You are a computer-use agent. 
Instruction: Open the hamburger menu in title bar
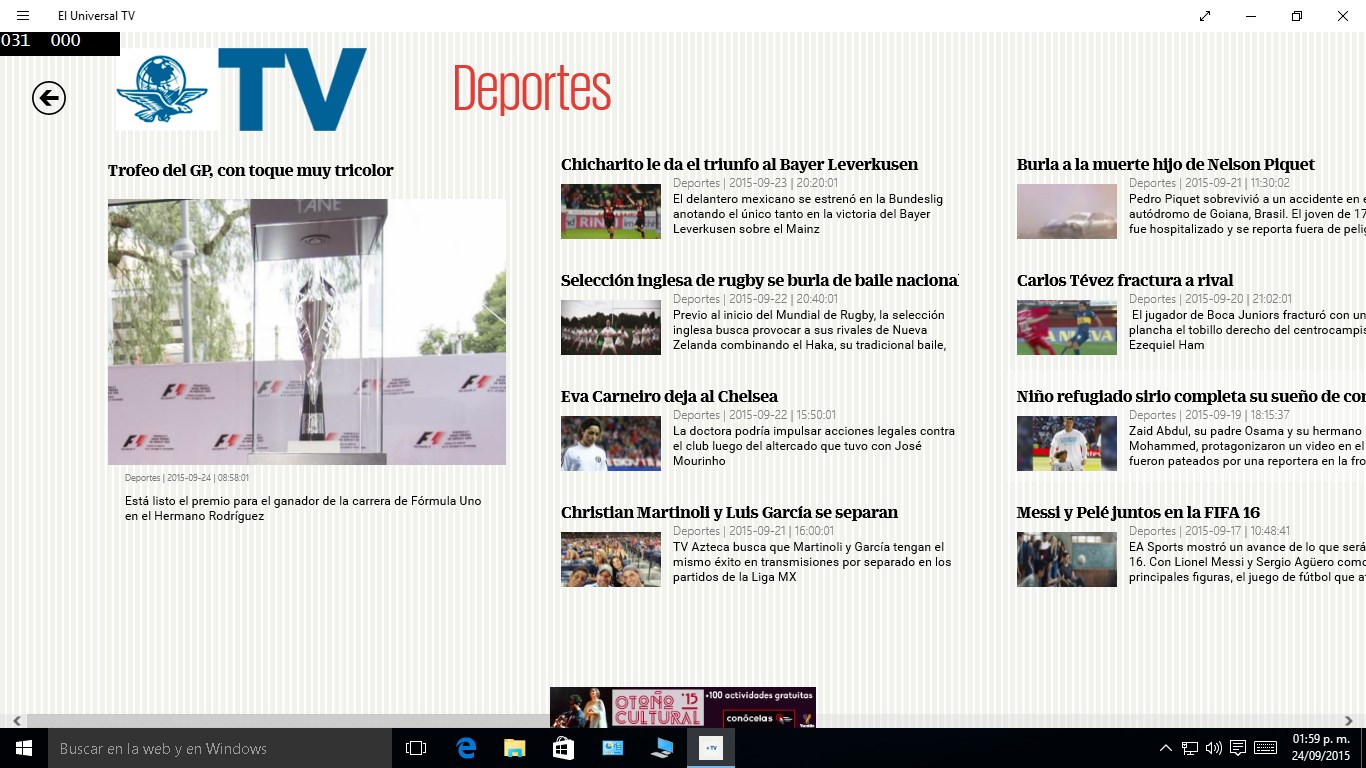tap(23, 16)
